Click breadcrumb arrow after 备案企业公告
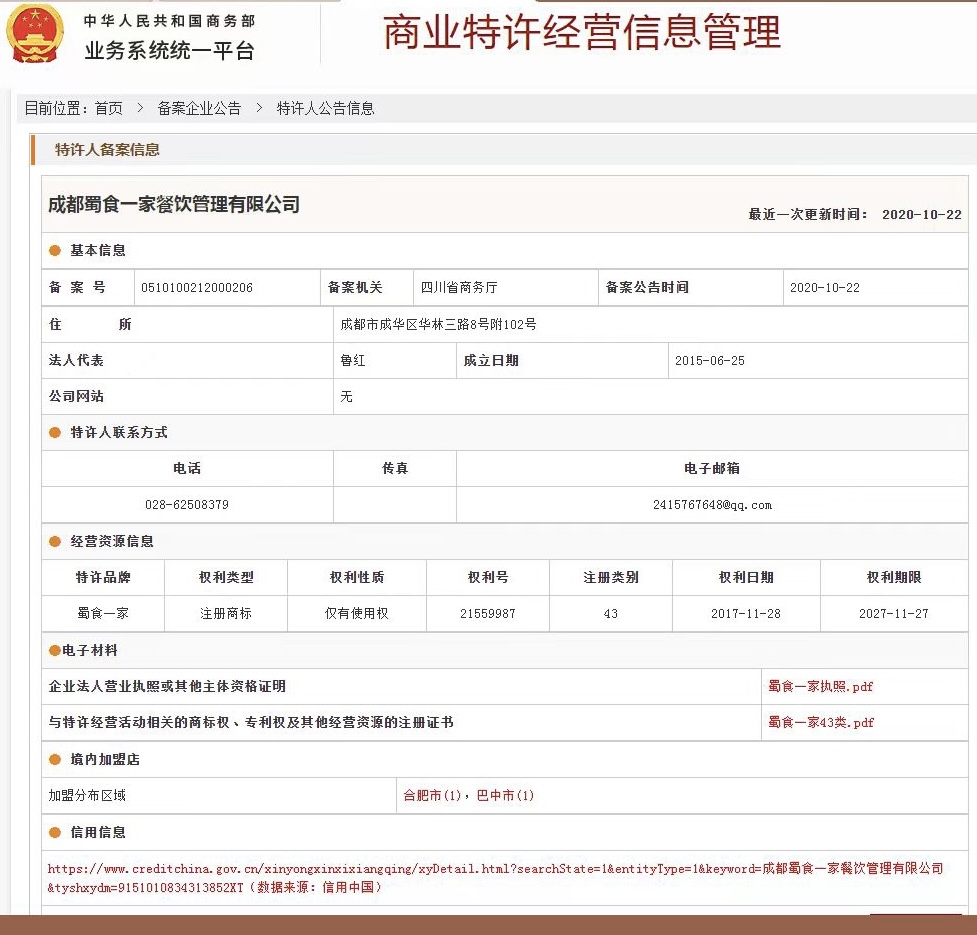977x935 pixels. coord(259,108)
